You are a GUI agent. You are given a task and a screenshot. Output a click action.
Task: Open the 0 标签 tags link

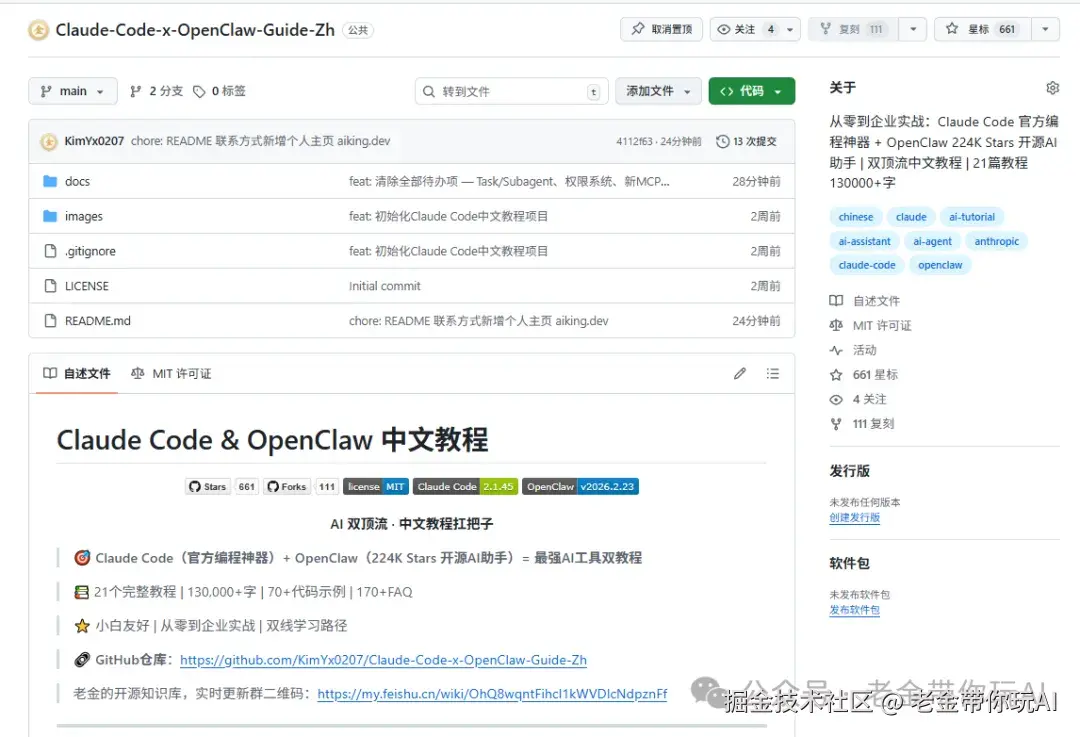point(219,91)
